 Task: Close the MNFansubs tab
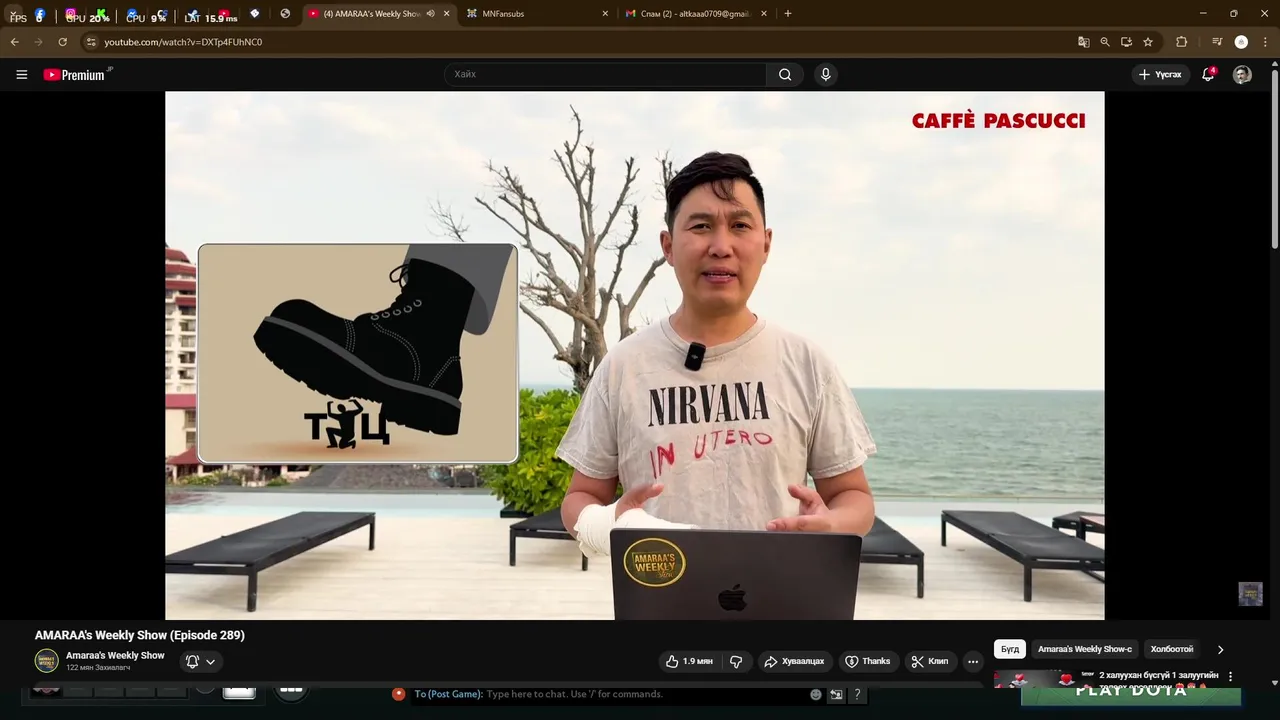605,14
